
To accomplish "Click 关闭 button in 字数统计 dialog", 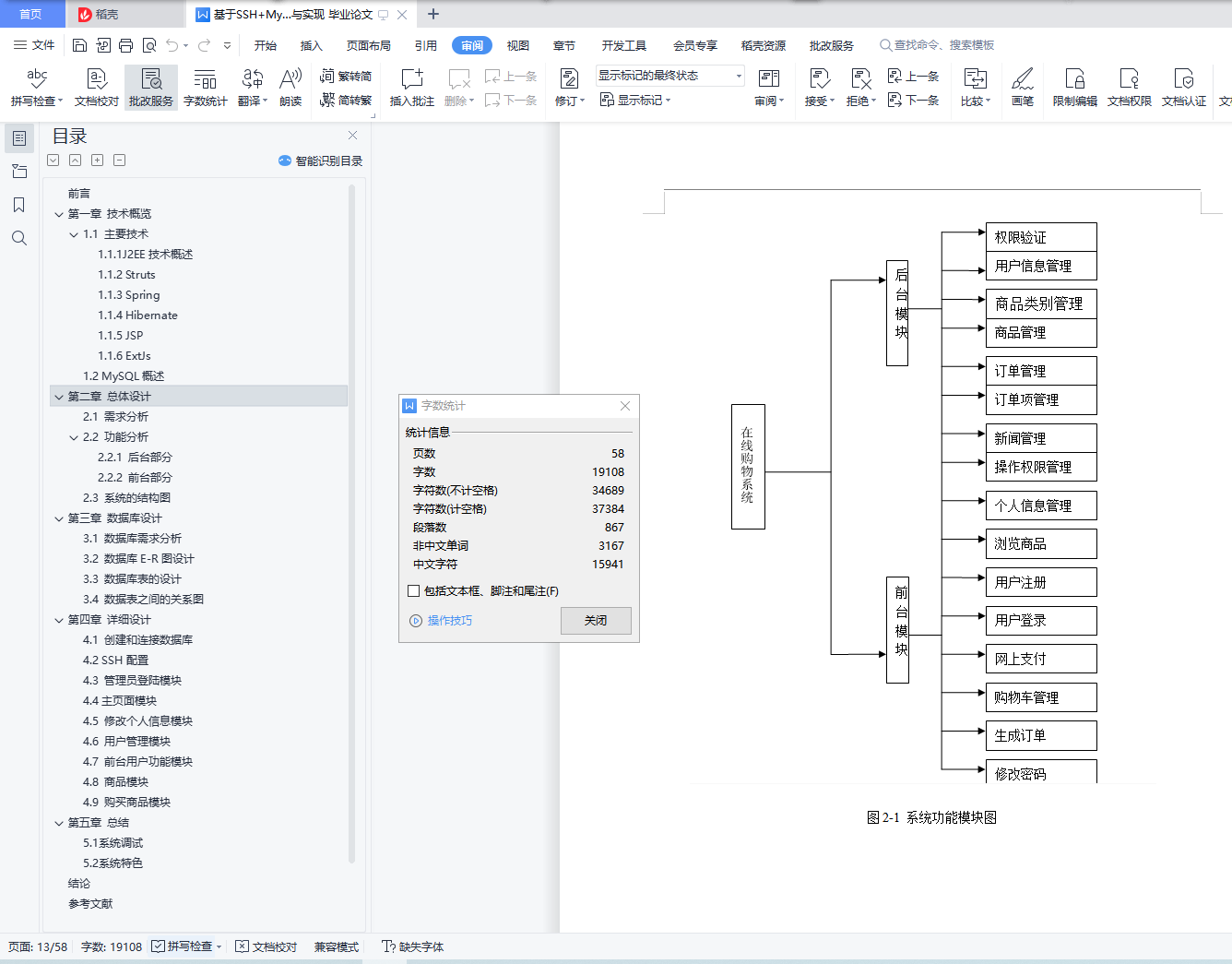I will tap(596, 621).
